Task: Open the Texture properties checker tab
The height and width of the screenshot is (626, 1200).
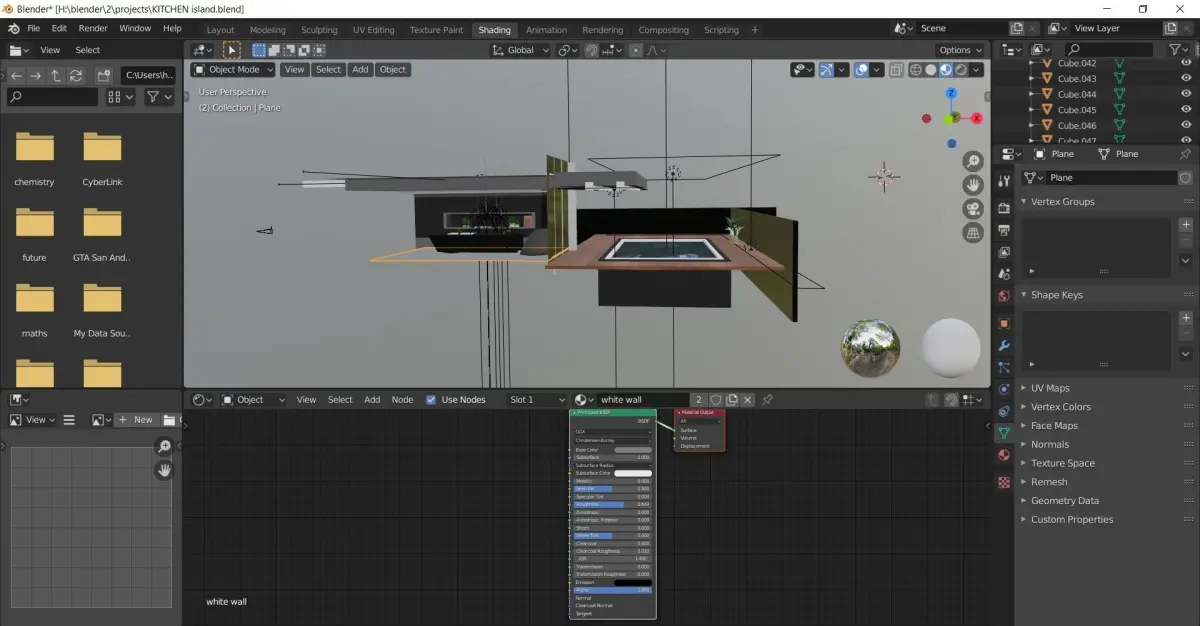Action: 1004,481
